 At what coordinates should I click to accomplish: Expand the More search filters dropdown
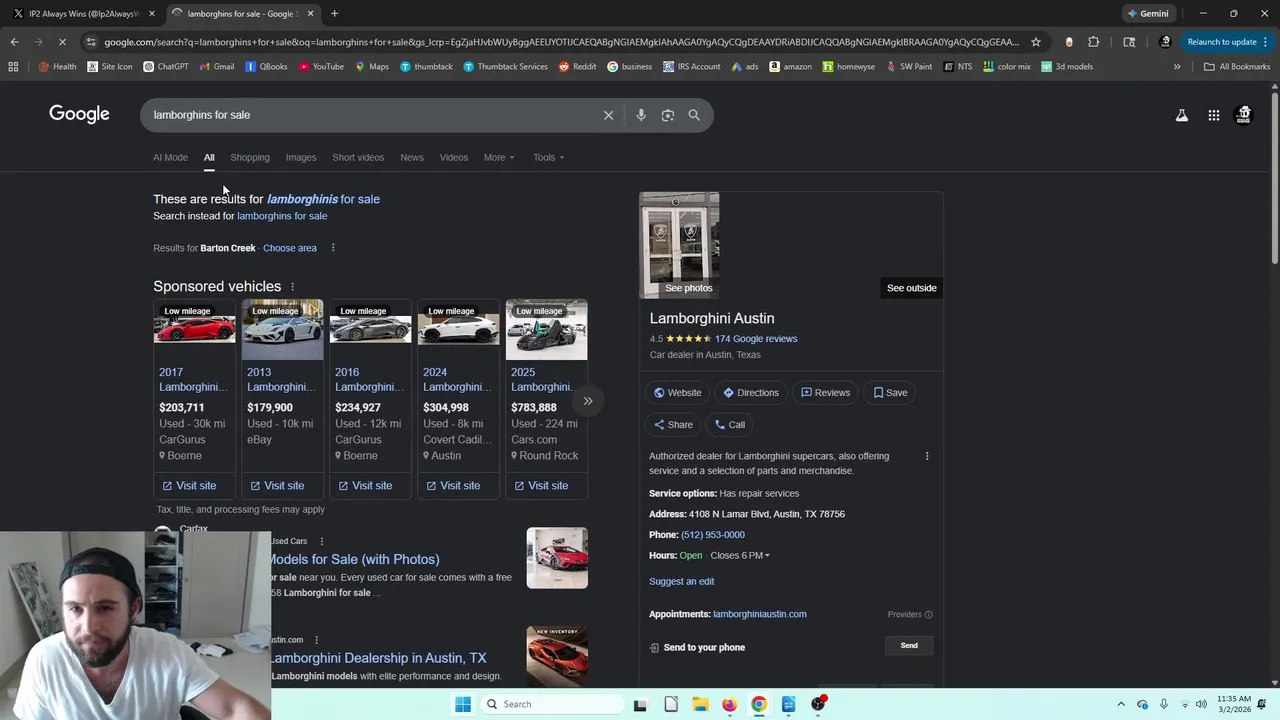coord(499,157)
